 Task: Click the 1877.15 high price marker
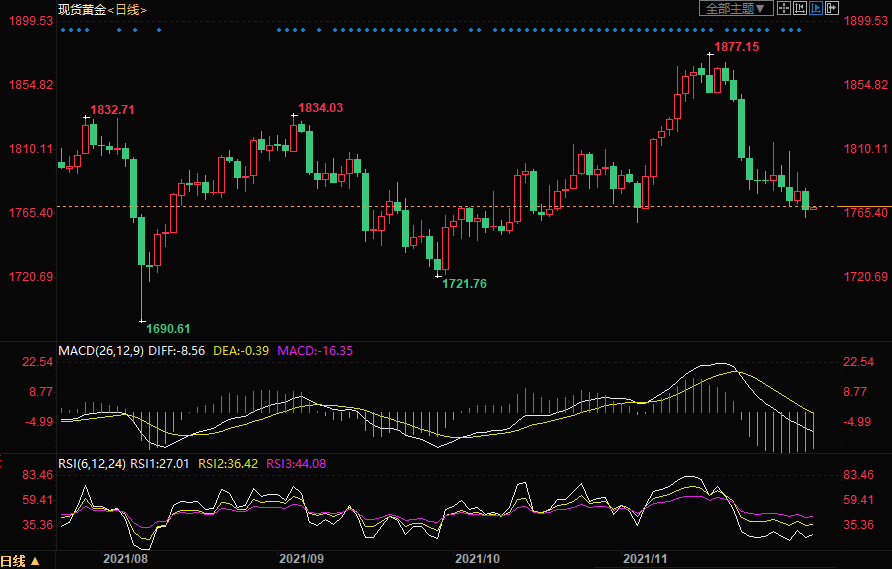coord(737,47)
